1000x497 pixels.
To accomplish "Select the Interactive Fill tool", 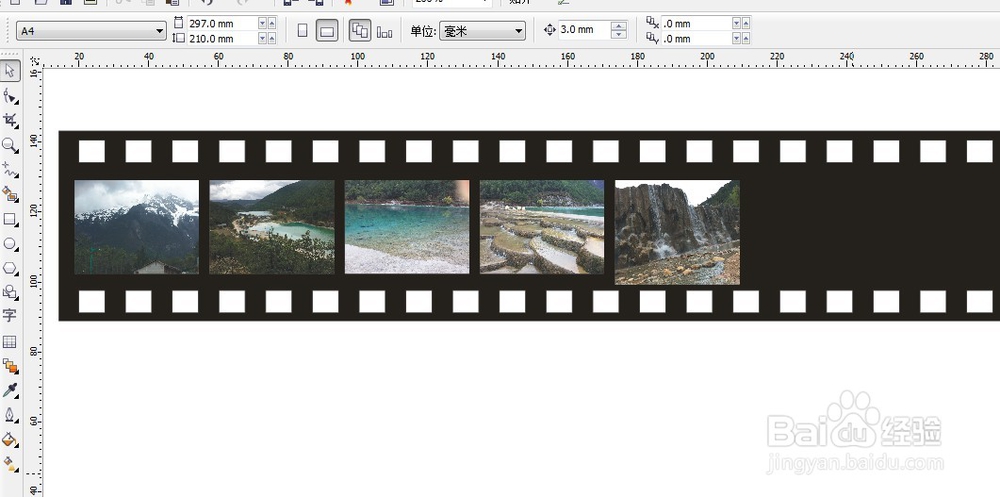I will (10, 463).
